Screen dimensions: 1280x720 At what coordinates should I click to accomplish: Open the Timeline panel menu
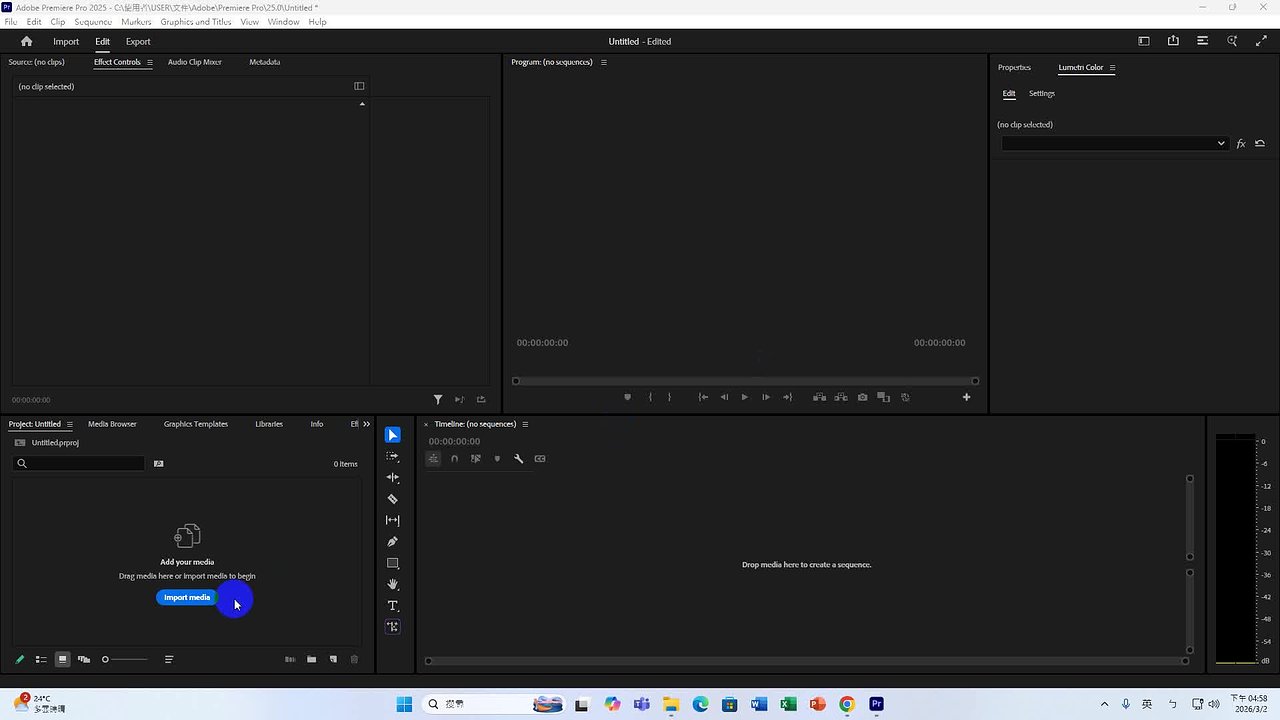[525, 424]
